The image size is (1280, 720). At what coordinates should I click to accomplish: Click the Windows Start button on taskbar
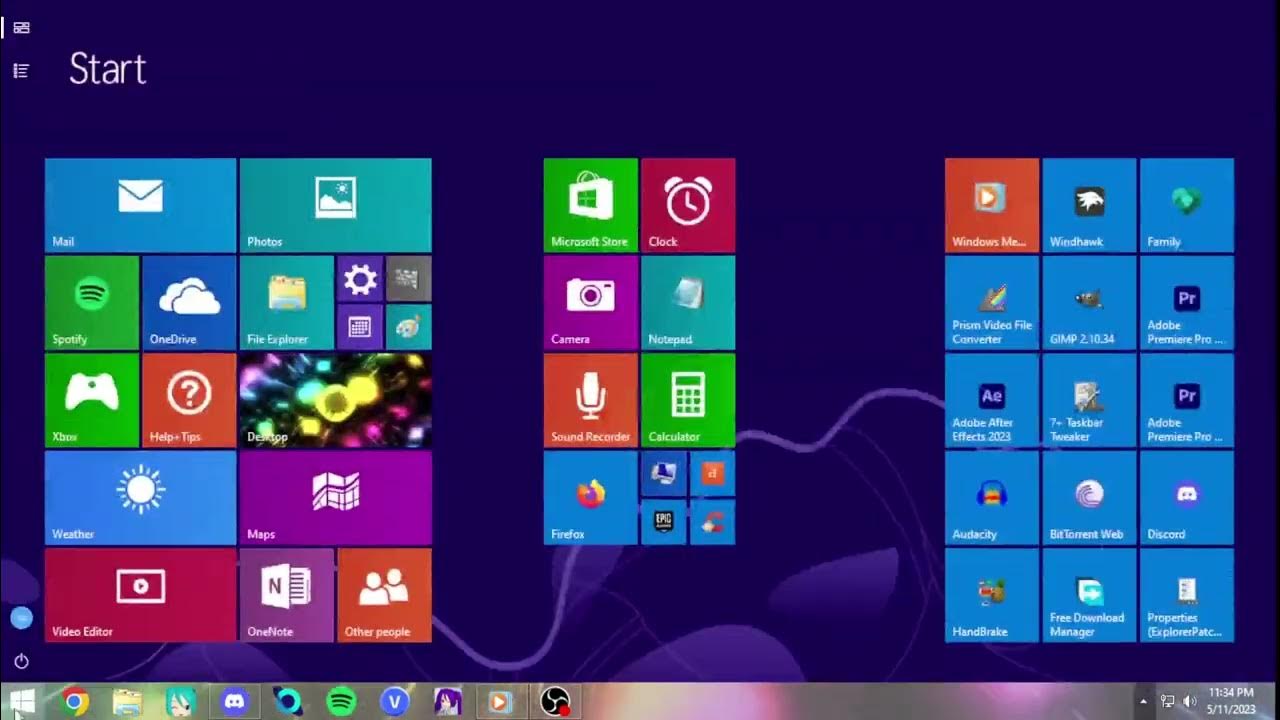point(21,702)
